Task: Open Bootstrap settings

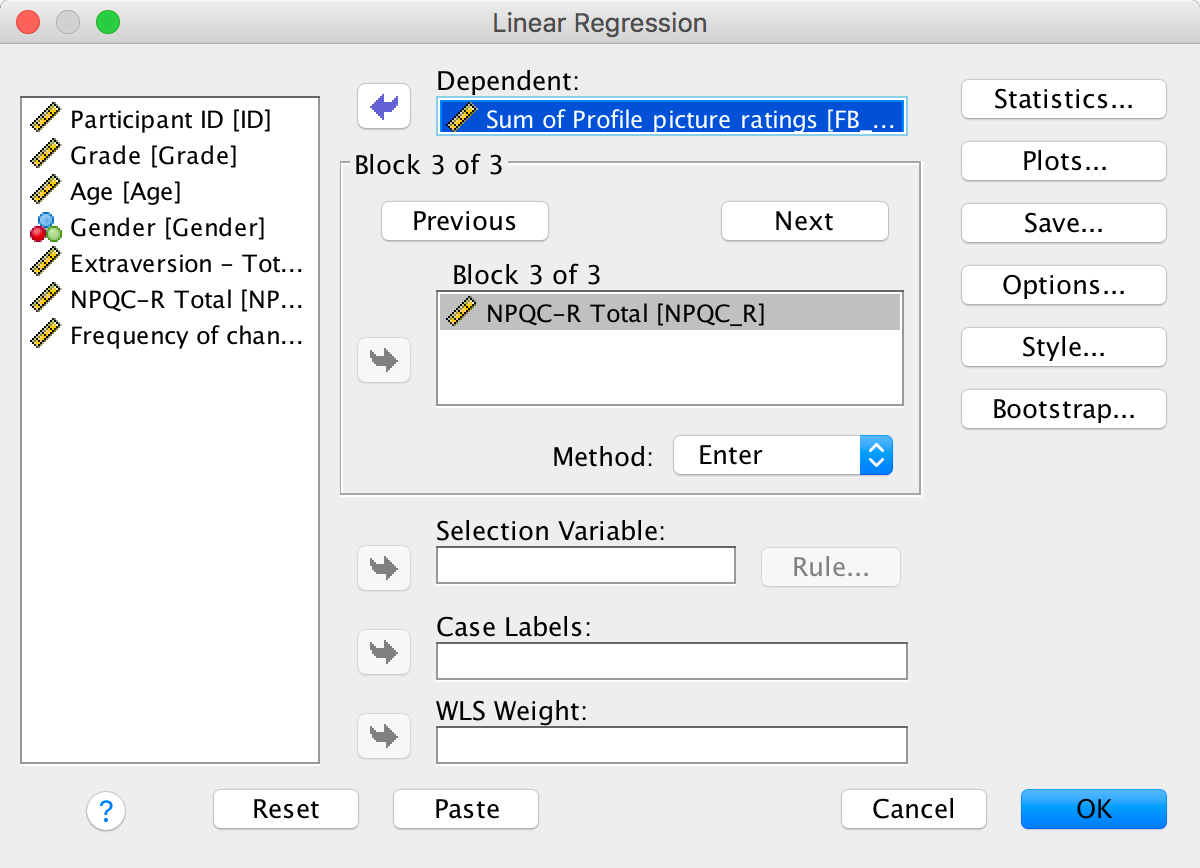Action: pos(1063,409)
